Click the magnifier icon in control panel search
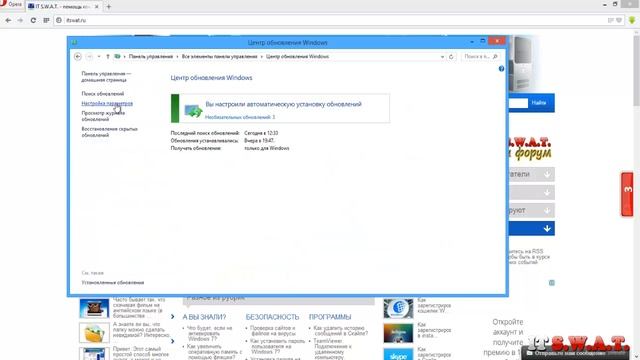Image resolution: width=640 pixels, height=360 pixels. click(495, 56)
